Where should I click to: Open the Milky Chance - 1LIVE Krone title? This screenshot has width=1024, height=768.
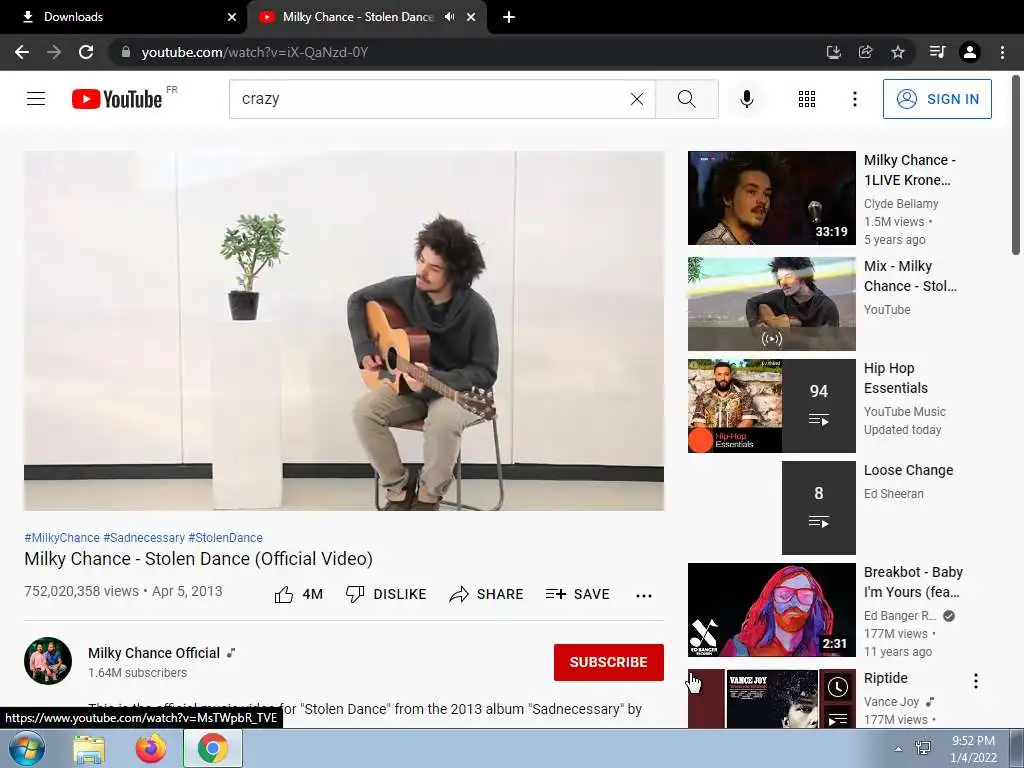tap(910, 170)
